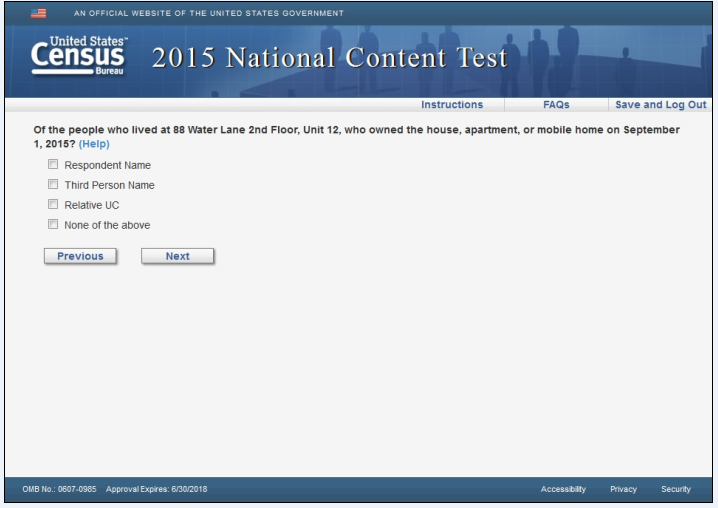Image resolution: width=718 pixels, height=508 pixels.
Task: Open the FAQs menu item
Action: point(556,105)
